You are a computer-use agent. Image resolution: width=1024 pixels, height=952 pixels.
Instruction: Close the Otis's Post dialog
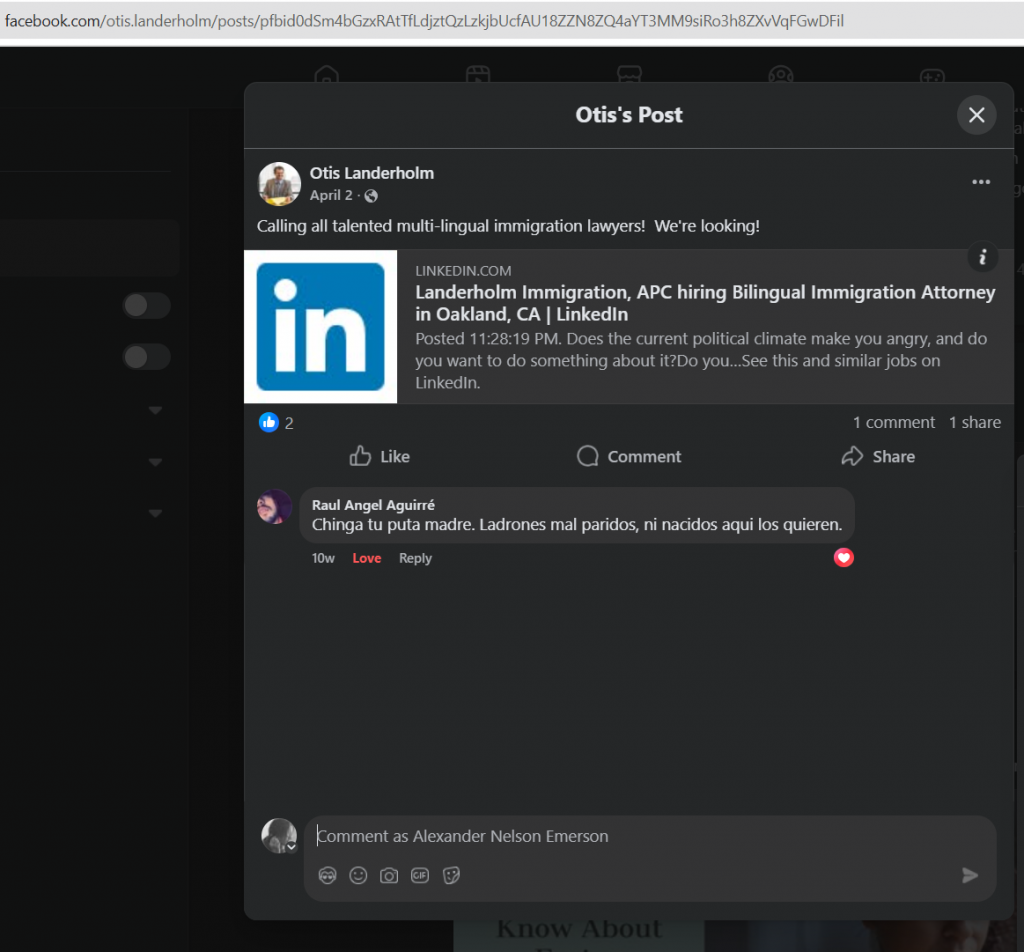click(976, 115)
